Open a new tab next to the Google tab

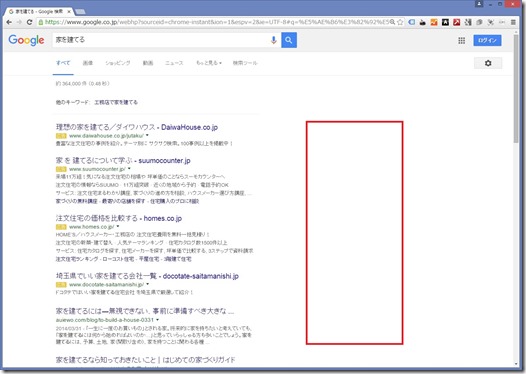pyautogui.click(x=80, y=12)
